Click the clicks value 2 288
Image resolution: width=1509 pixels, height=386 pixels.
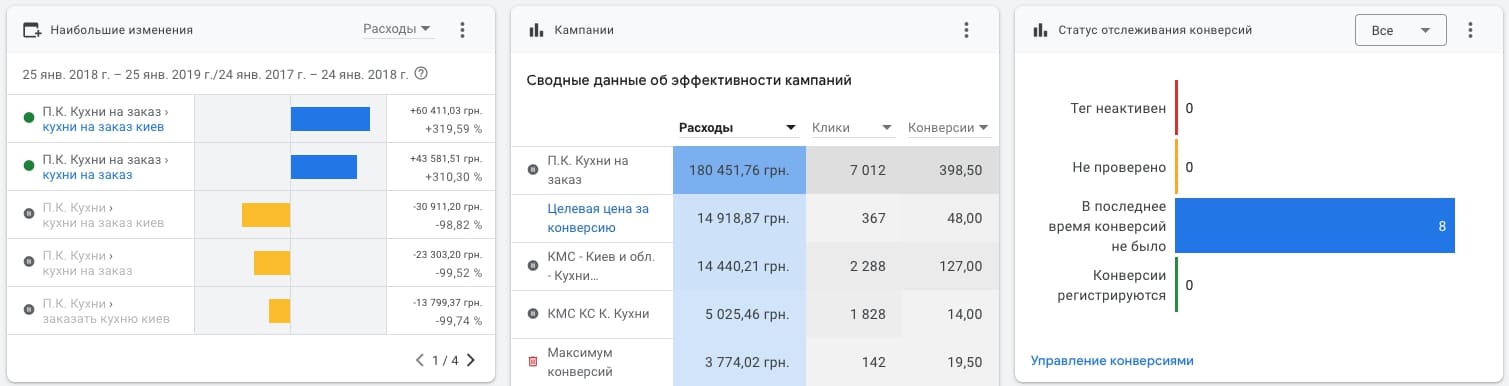867,266
